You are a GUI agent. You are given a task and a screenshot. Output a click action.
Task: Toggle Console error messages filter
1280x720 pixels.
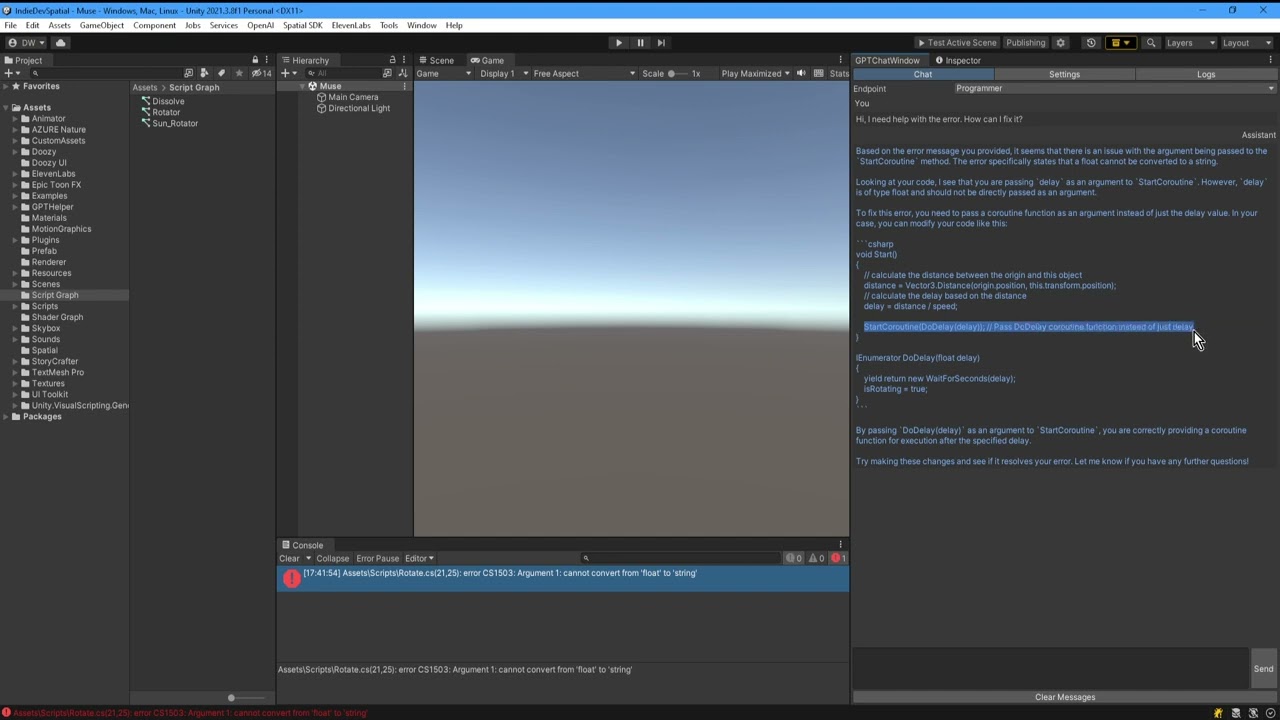click(x=838, y=558)
